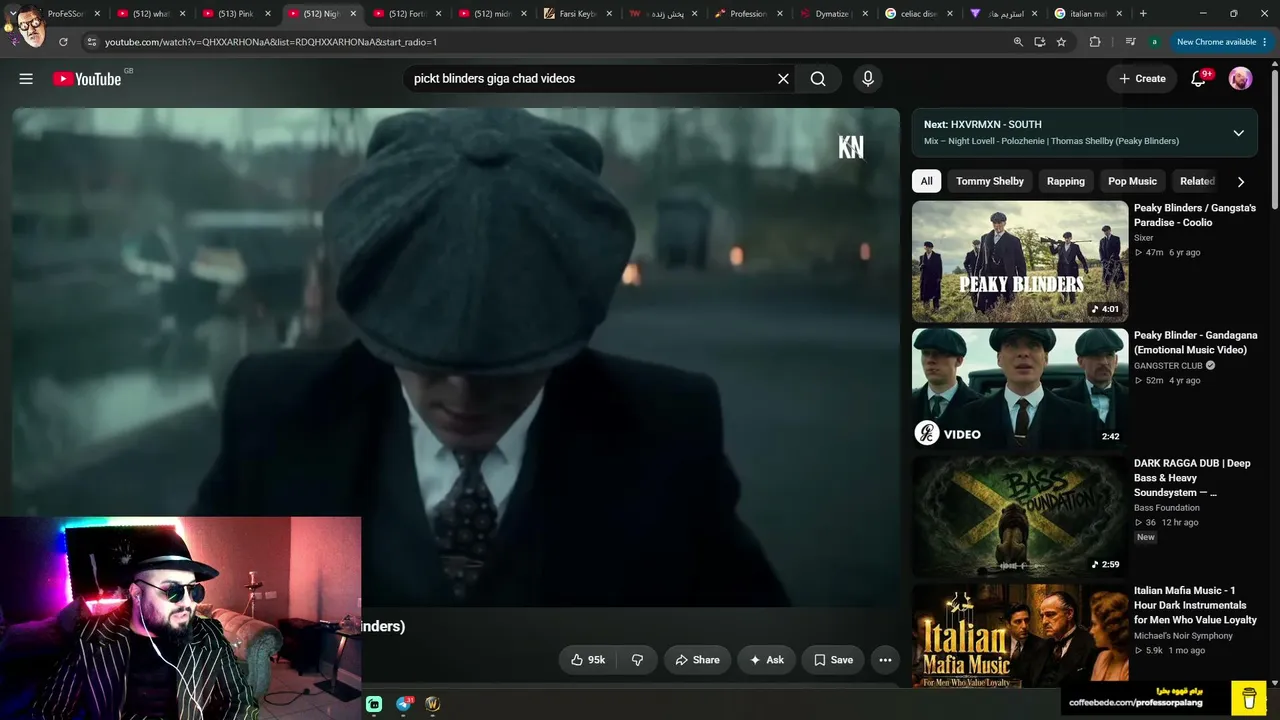This screenshot has height=720, width=1280.
Task: Switch to the 'Farsi Keyb' tab
Action: 578,14
